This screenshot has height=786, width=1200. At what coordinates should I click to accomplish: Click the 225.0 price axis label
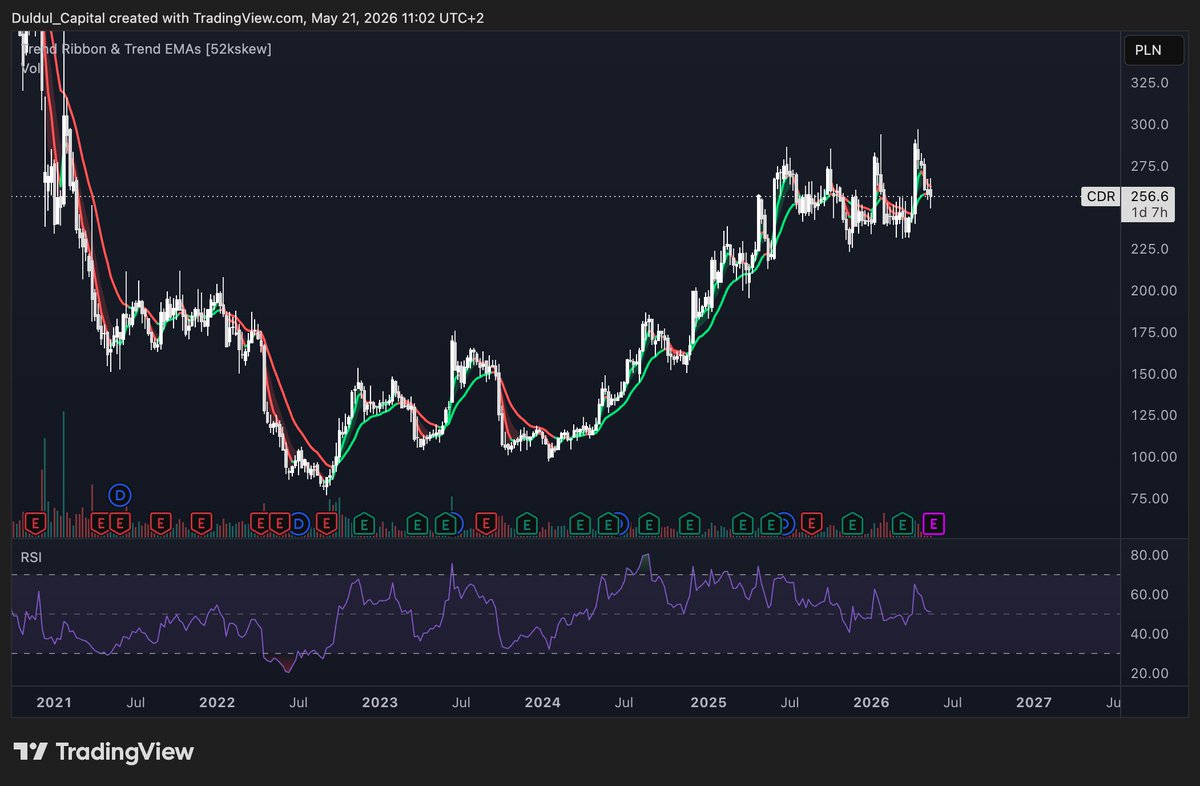point(1149,249)
